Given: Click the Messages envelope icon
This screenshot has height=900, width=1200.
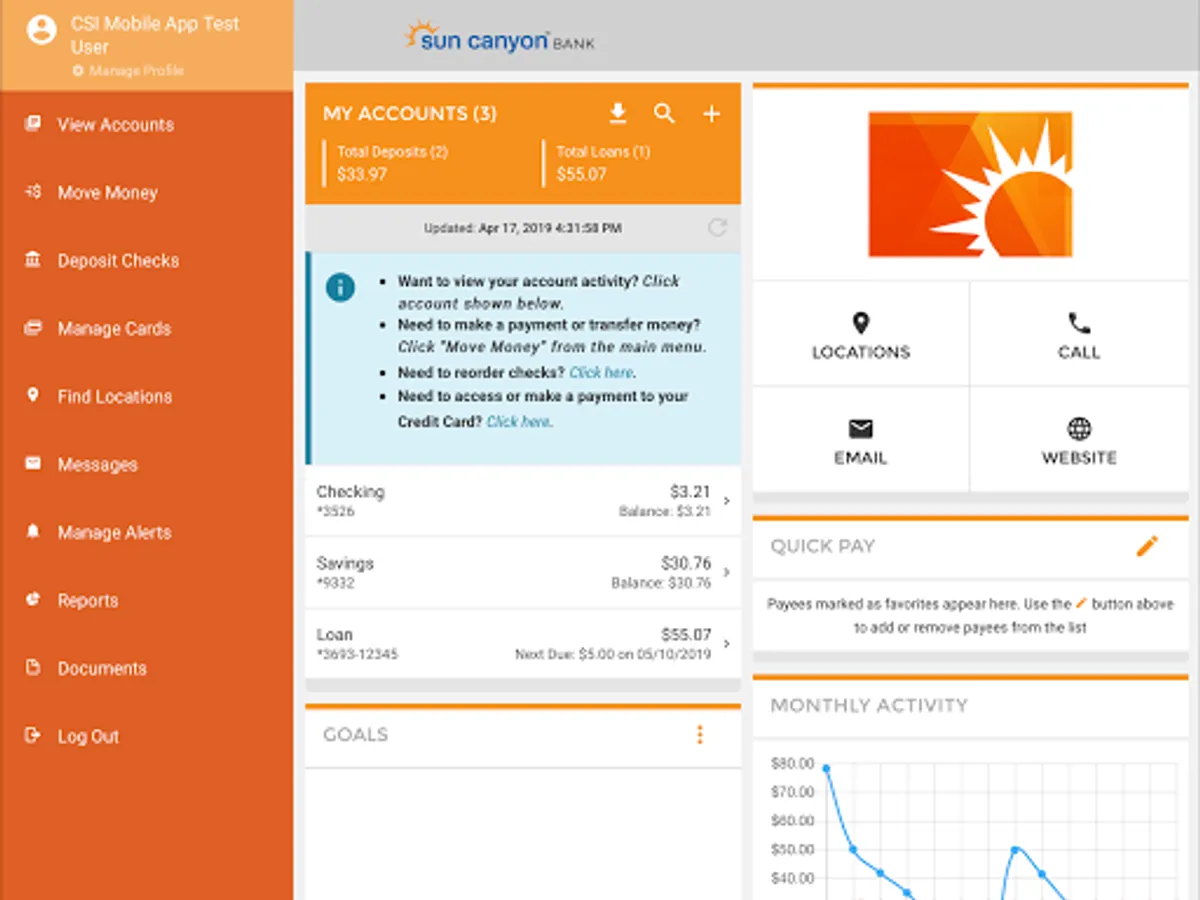Looking at the screenshot, I should pyautogui.click(x=33, y=464).
